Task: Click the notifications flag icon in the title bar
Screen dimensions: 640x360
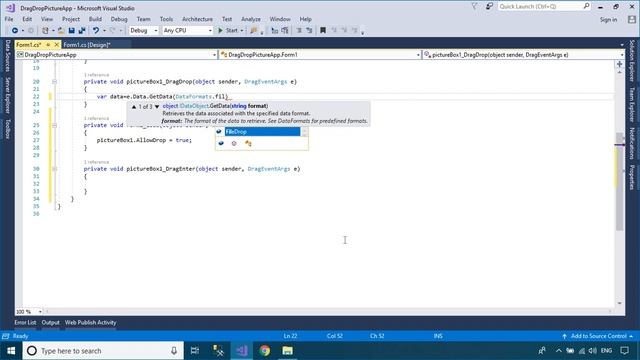Action: tap(474, 7)
